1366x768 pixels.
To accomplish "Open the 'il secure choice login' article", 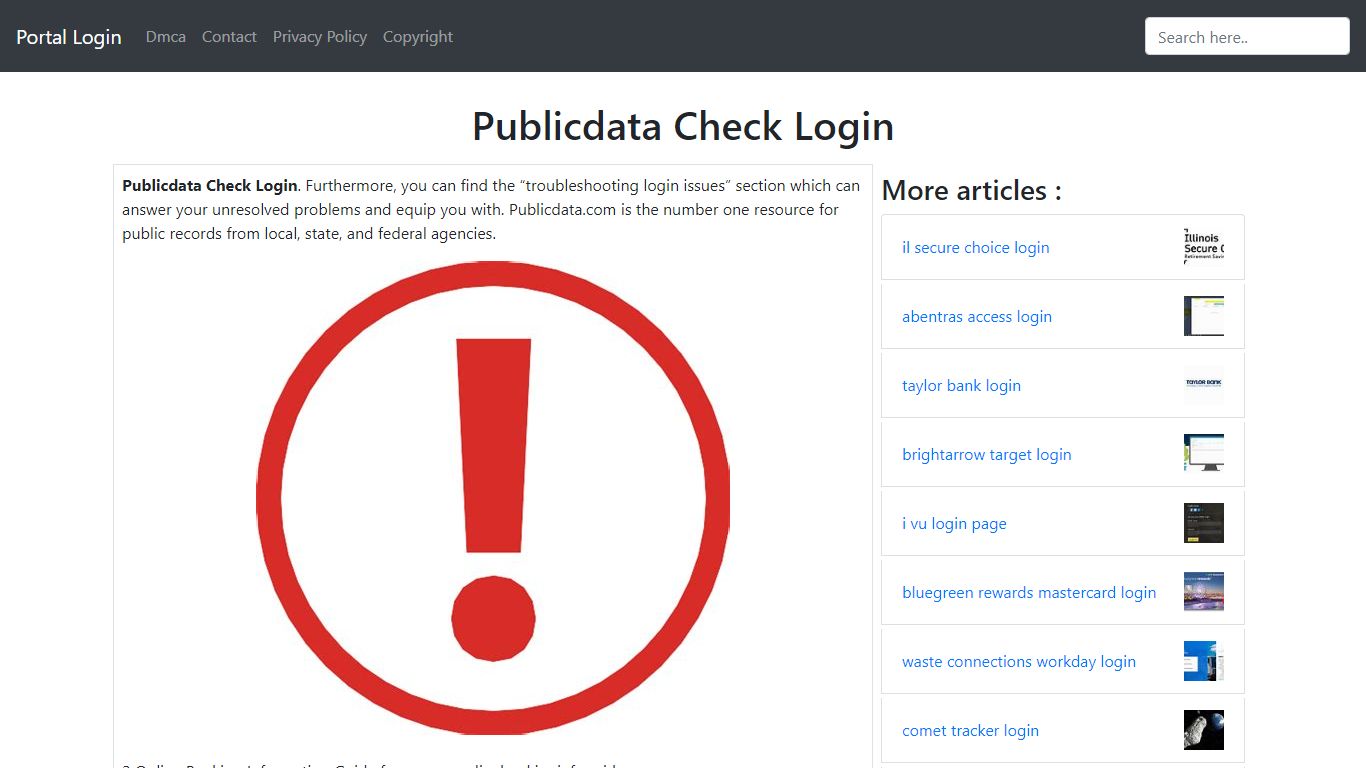I will pyautogui.click(x=975, y=248).
